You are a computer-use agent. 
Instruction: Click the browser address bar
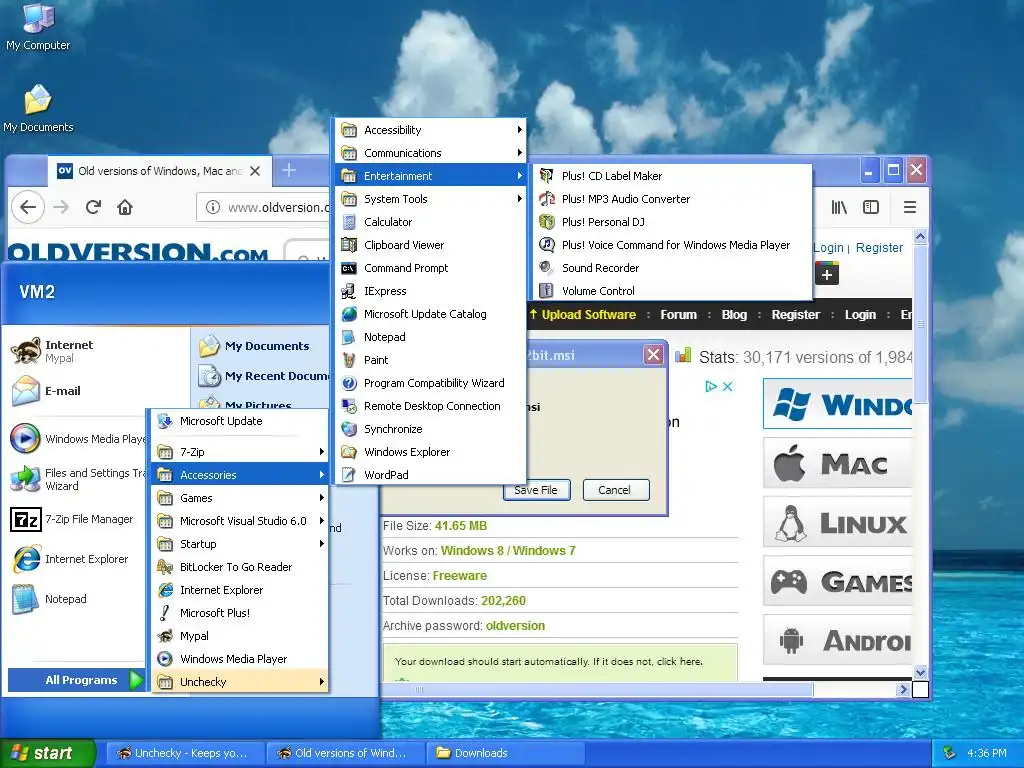[264, 207]
